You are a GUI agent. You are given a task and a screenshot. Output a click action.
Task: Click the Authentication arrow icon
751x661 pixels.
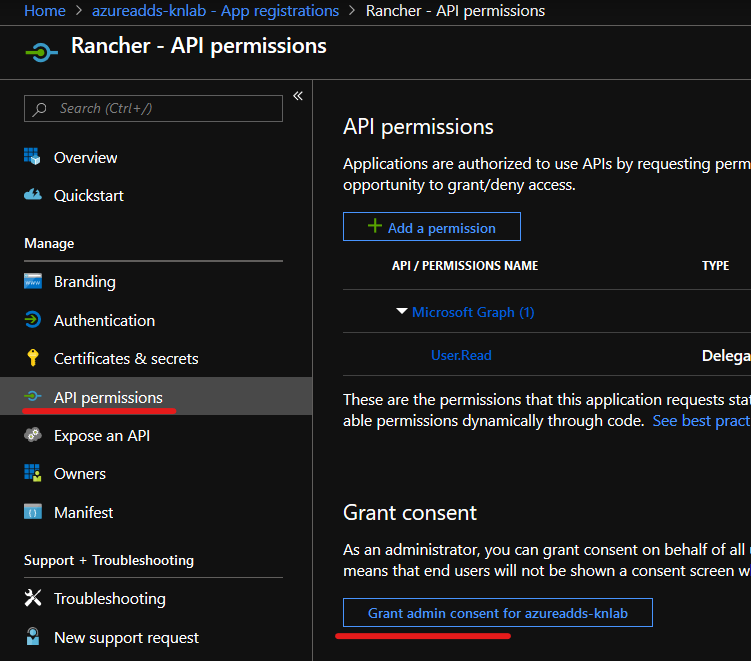[x=33, y=319]
